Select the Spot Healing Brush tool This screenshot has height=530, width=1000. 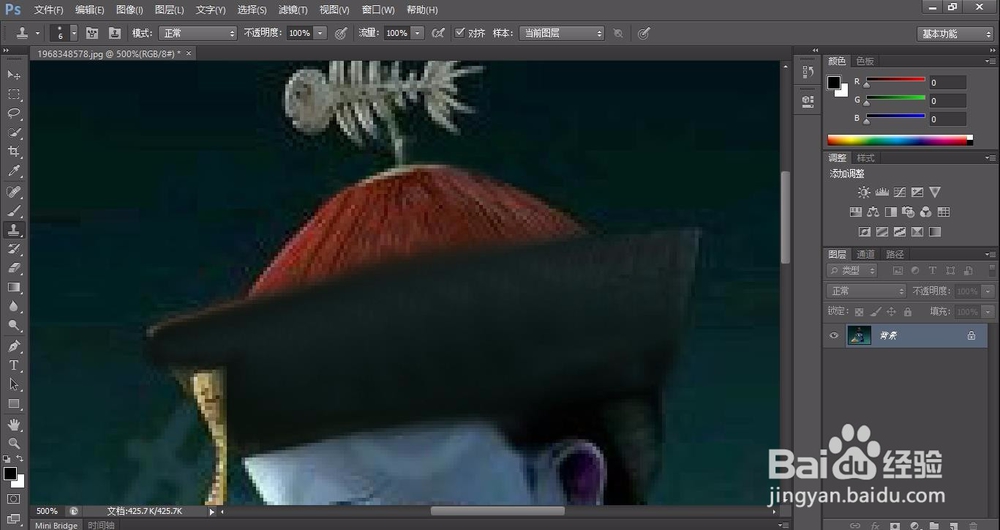coord(13,192)
